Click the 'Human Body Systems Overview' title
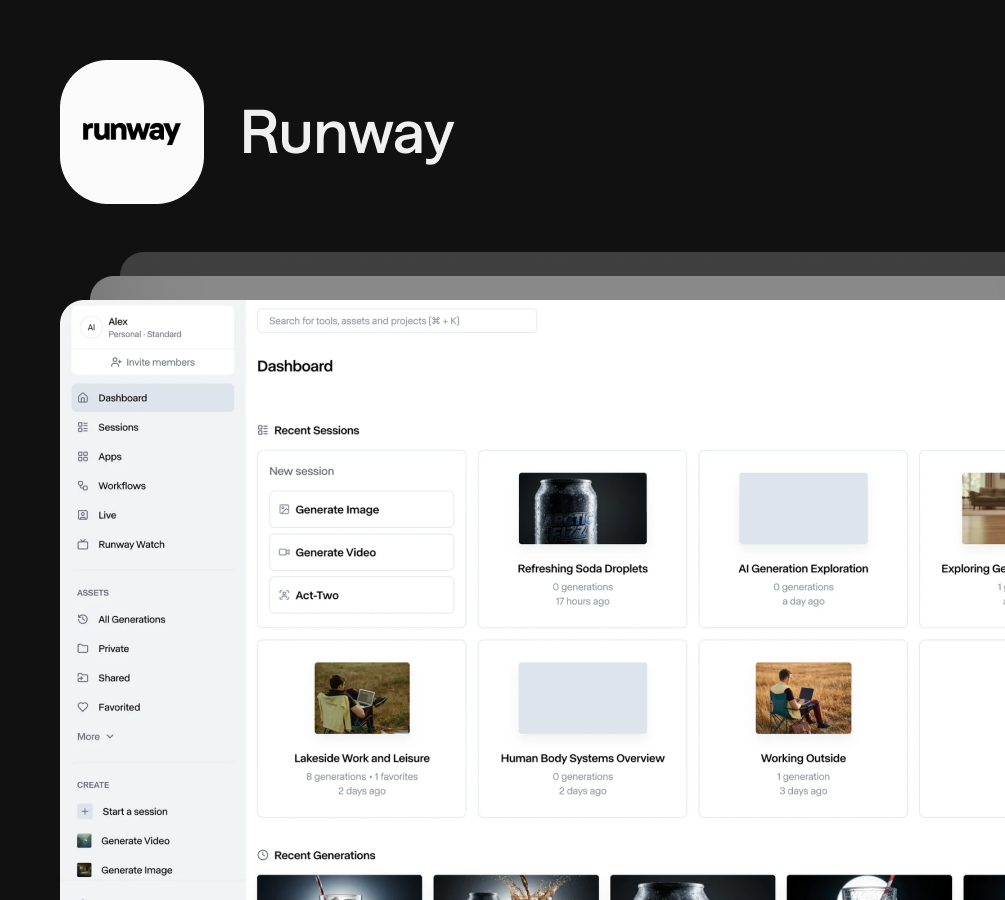Viewport: 1005px width, 900px height. pyautogui.click(x=583, y=758)
